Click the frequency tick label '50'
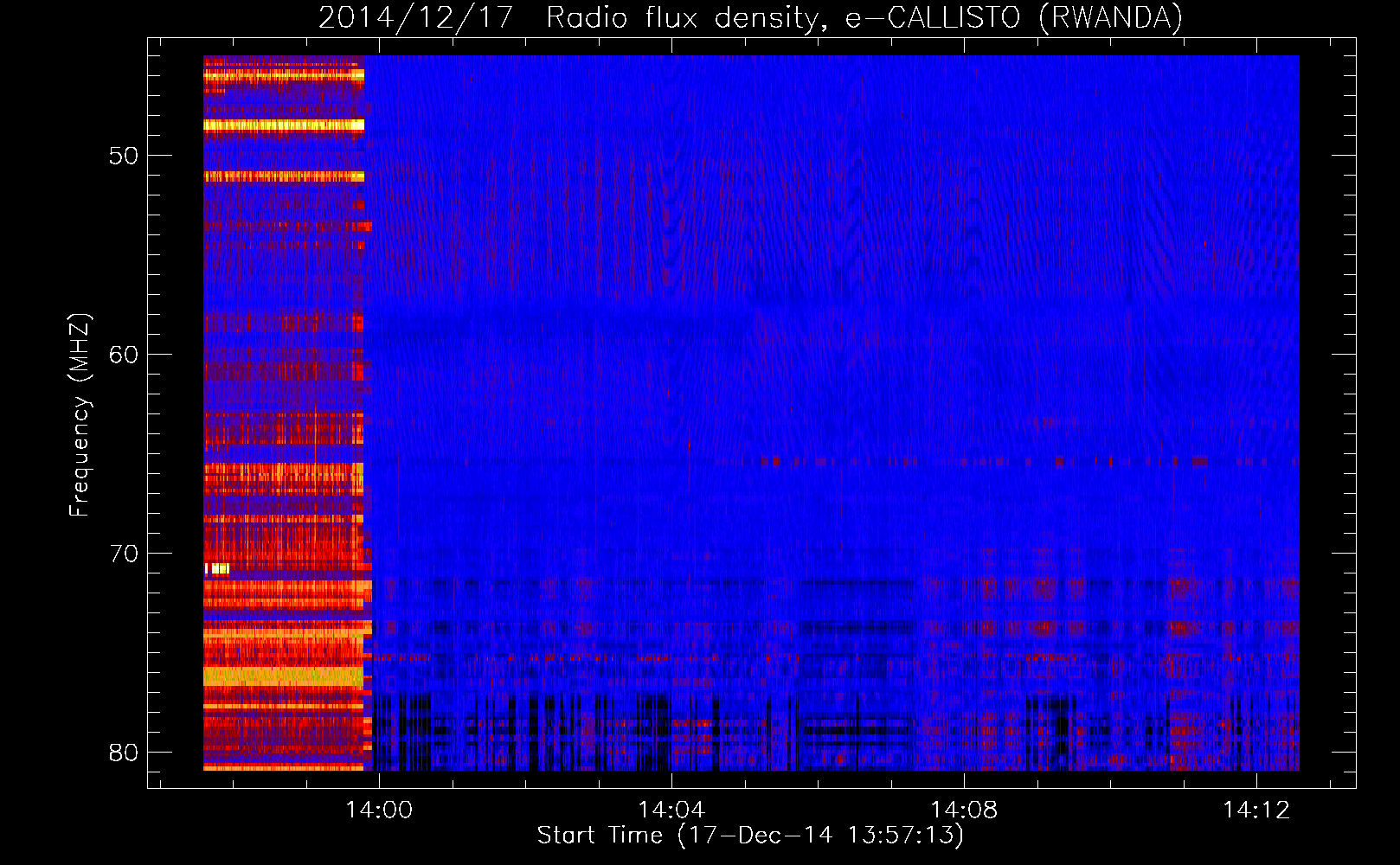 124,157
